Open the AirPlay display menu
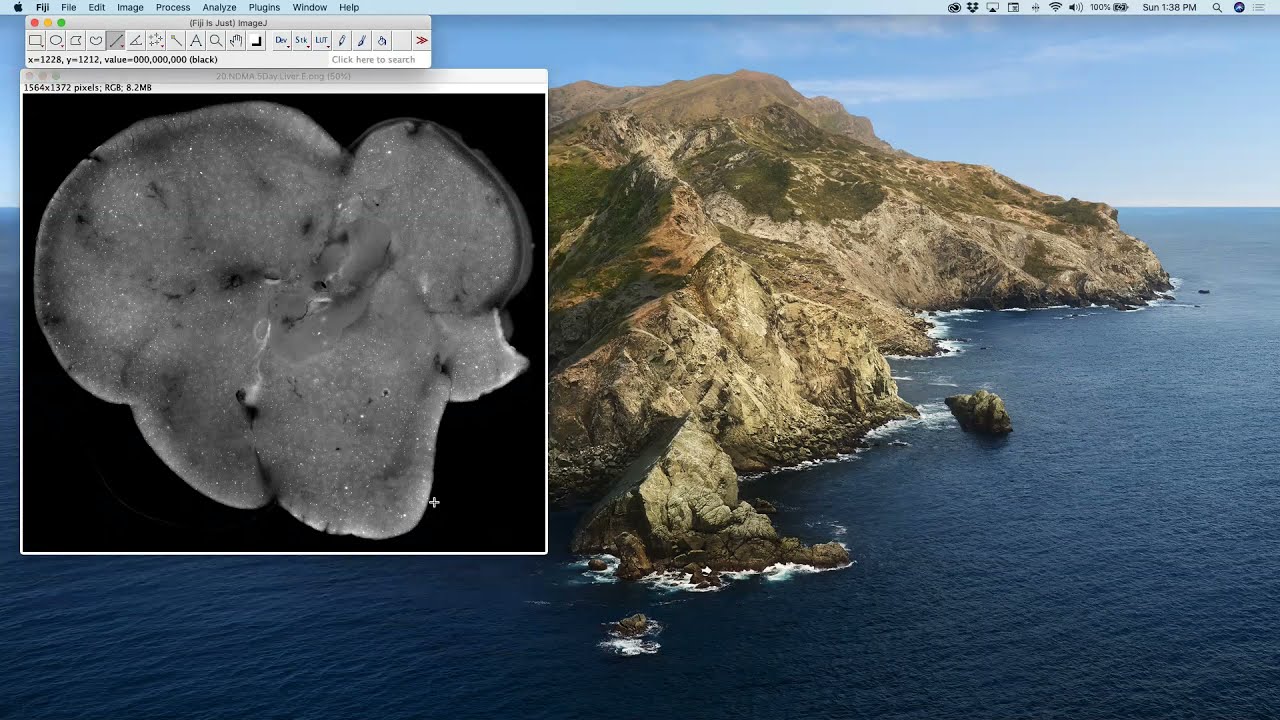 pos(993,7)
